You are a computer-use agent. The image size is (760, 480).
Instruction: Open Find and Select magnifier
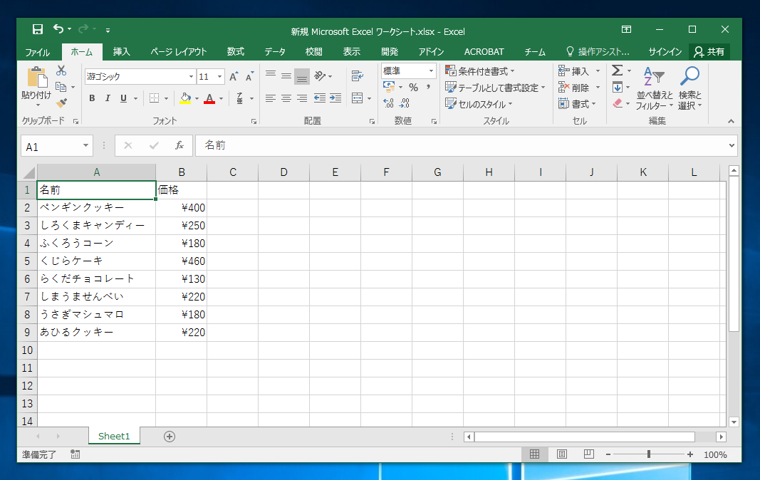point(690,88)
